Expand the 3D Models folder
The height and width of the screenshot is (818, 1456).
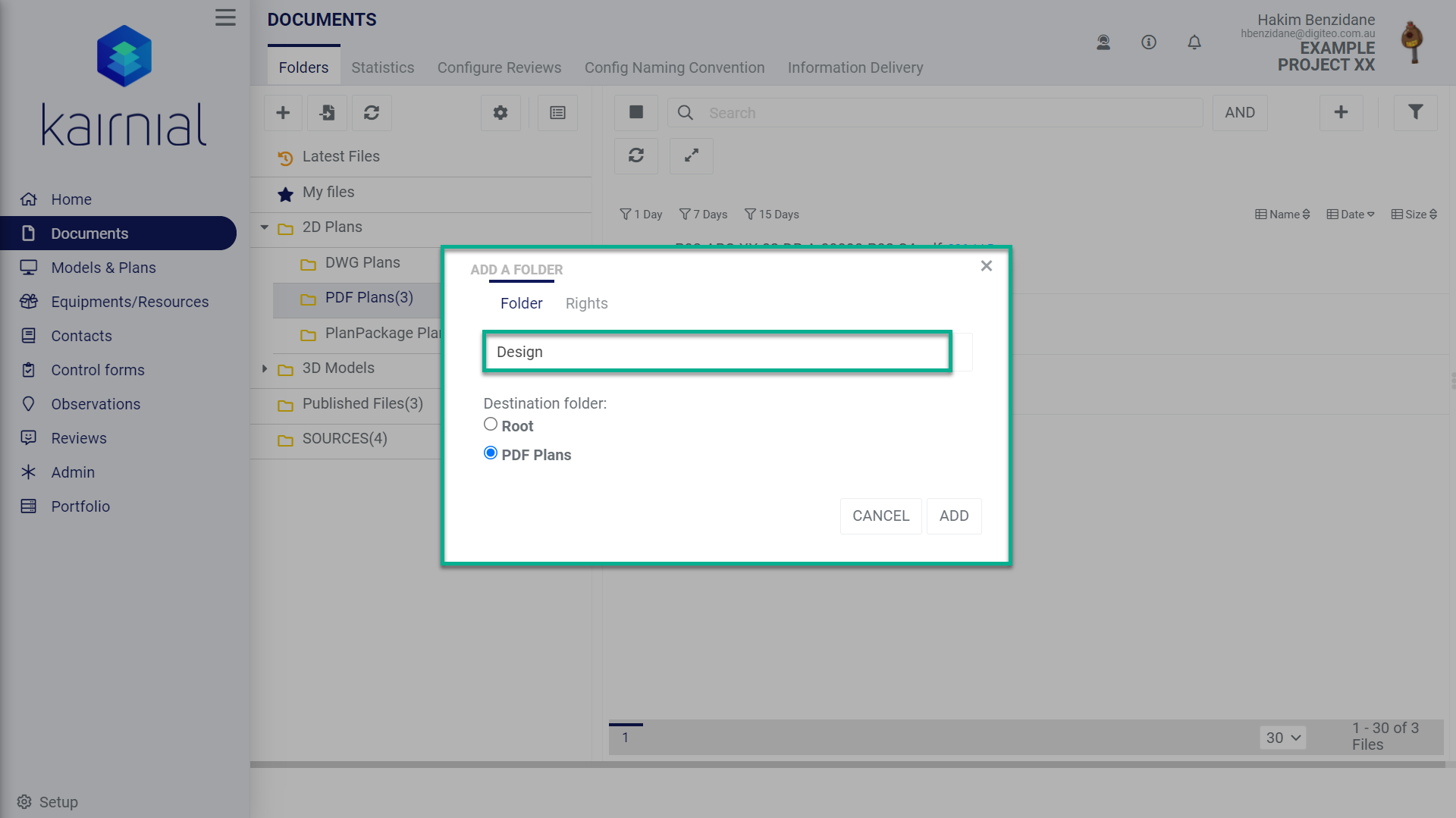[x=264, y=368]
